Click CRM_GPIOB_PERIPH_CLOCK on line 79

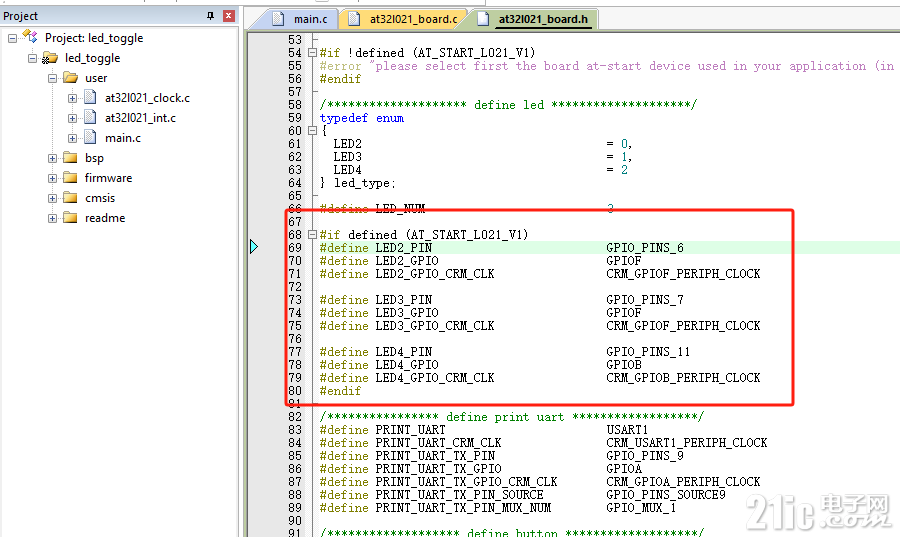(683, 378)
